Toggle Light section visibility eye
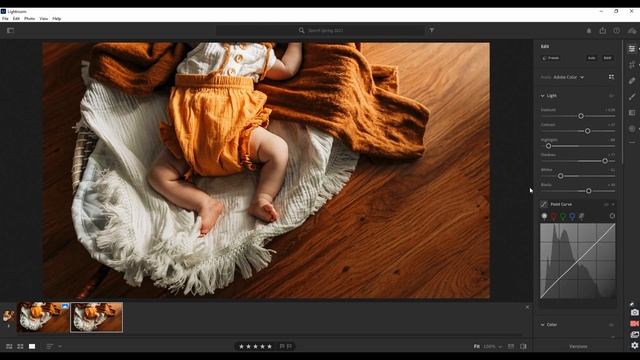The image size is (640, 360). [x=611, y=96]
